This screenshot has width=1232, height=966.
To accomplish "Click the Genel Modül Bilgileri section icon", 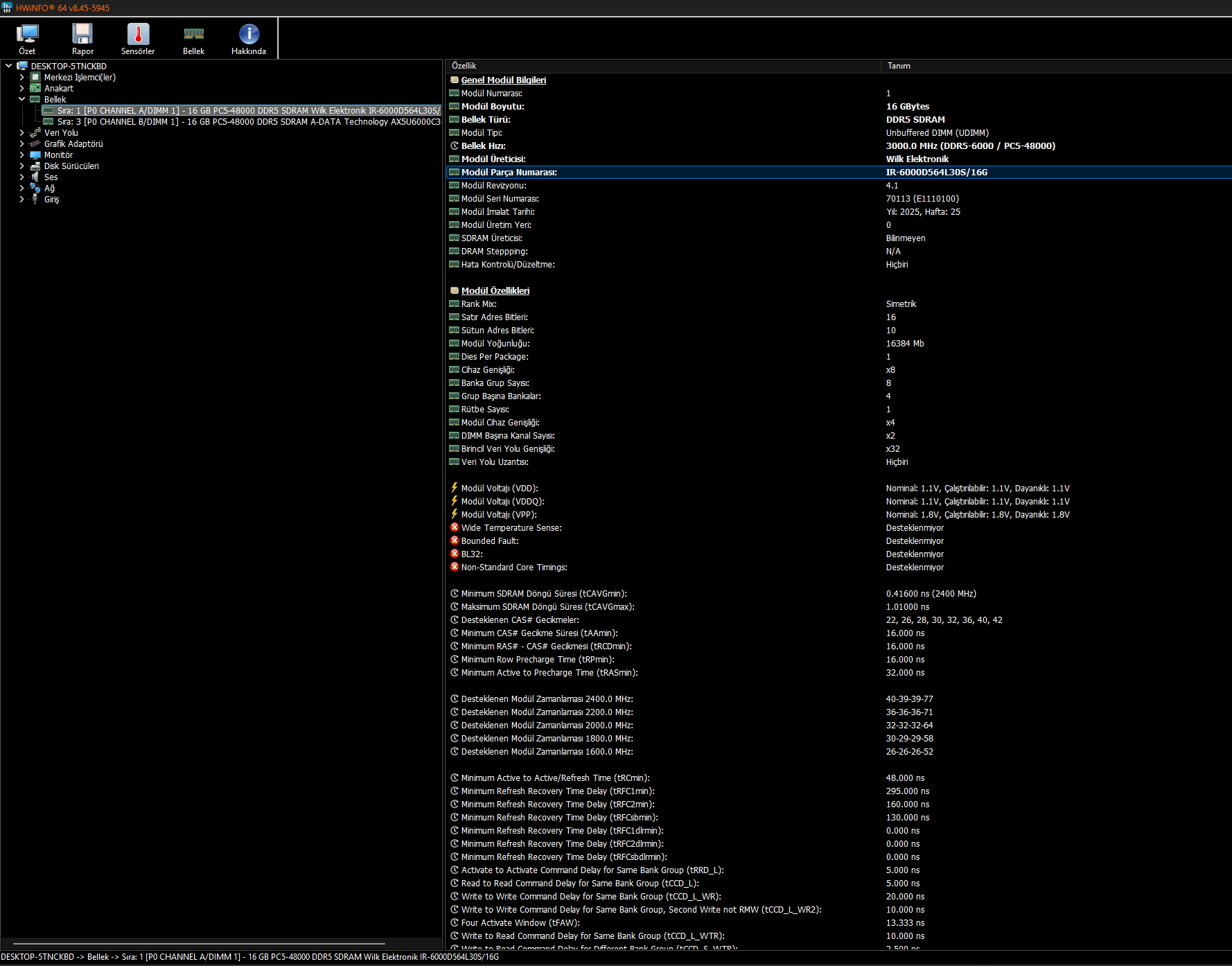I will click(455, 80).
